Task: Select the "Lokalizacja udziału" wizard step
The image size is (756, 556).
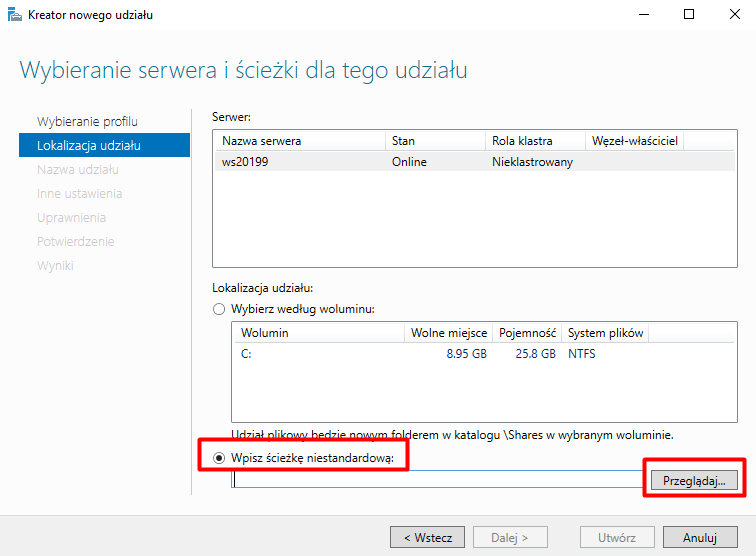Action: click(x=89, y=146)
